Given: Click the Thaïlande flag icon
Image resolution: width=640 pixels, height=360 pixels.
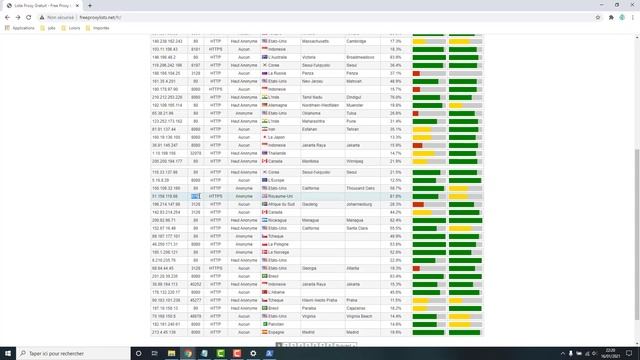Looking at the screenshot, I should click(264, 153).
